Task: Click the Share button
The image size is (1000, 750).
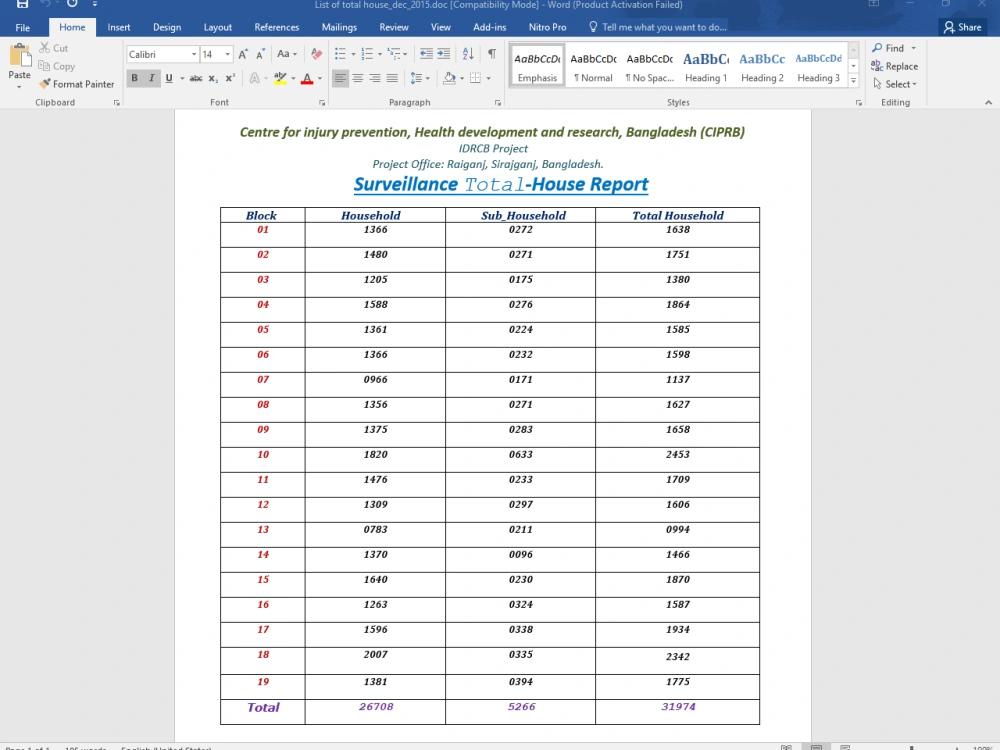Action: pos(963,27)
